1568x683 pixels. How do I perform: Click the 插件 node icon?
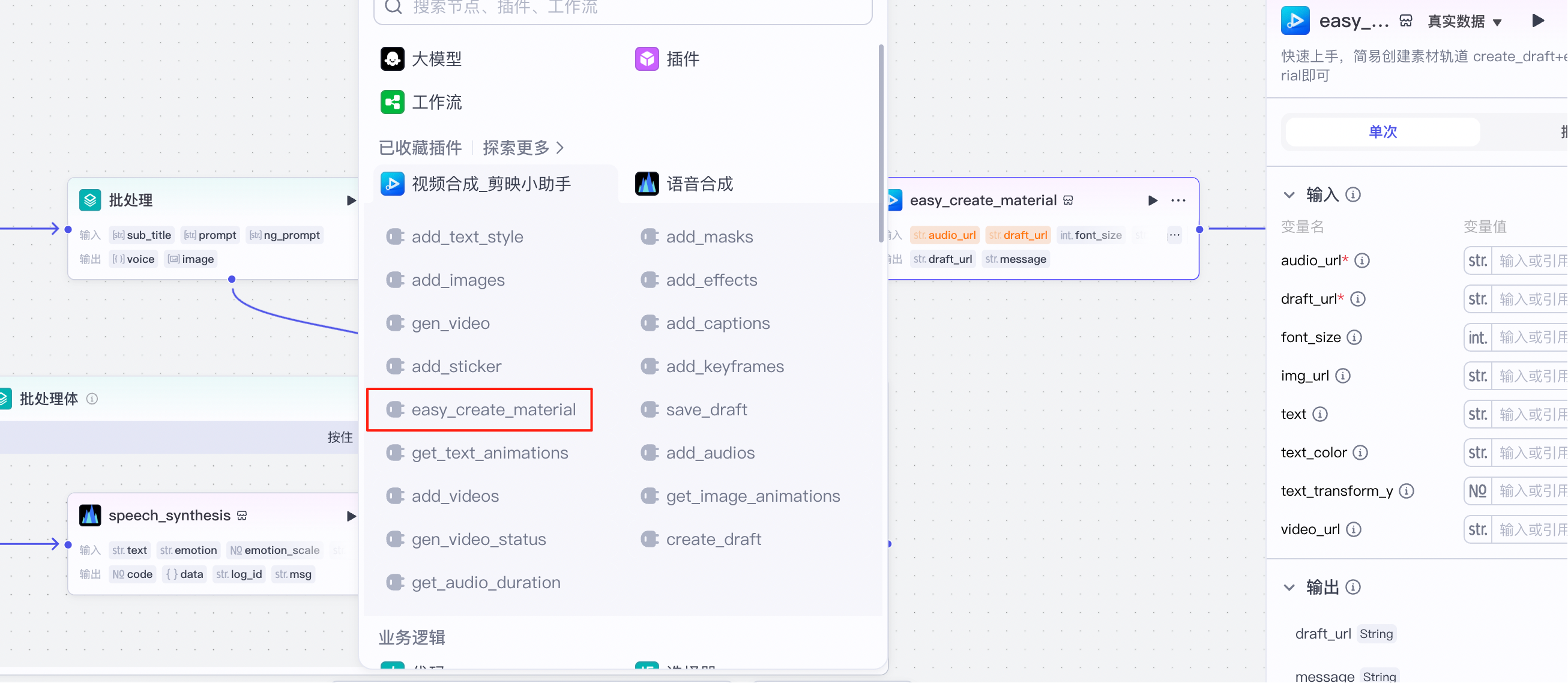pyautogui.click(x=647, y=58)
